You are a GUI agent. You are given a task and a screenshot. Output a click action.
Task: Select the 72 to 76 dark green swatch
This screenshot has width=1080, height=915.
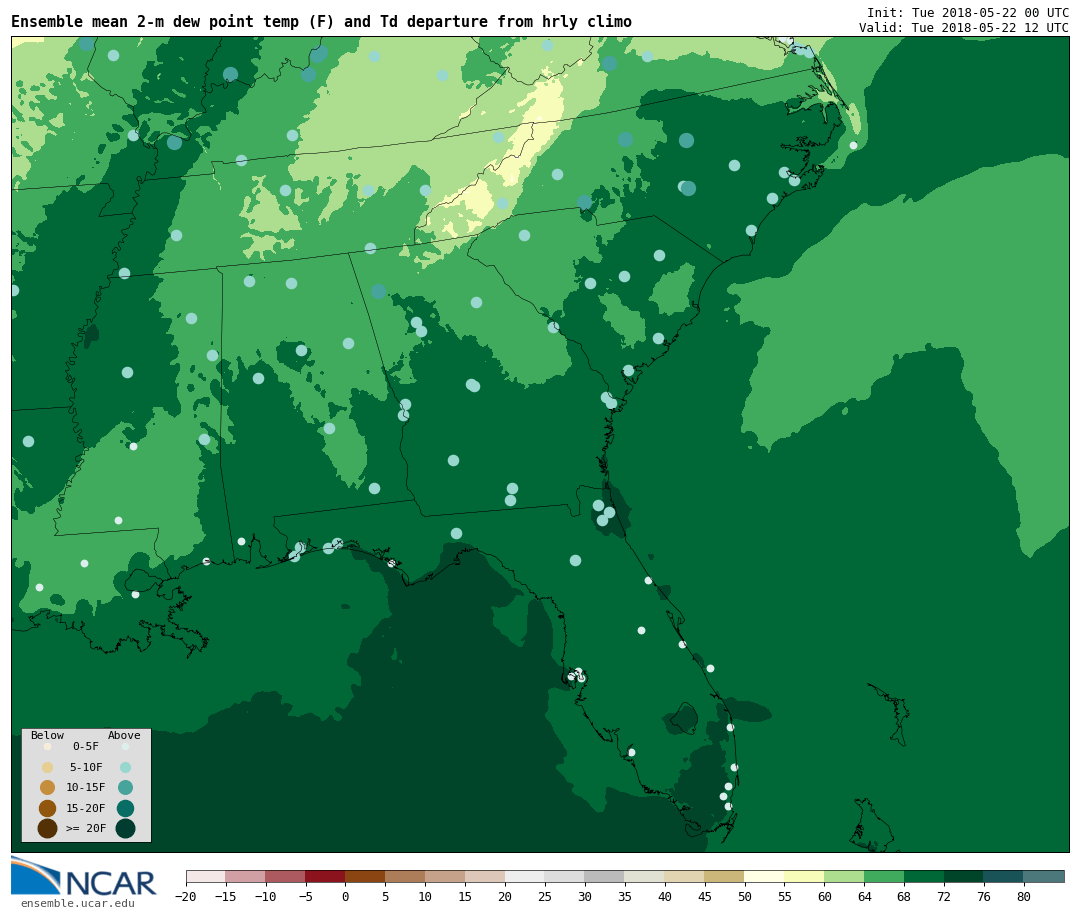pyautogui.click(x=964, y=876)
